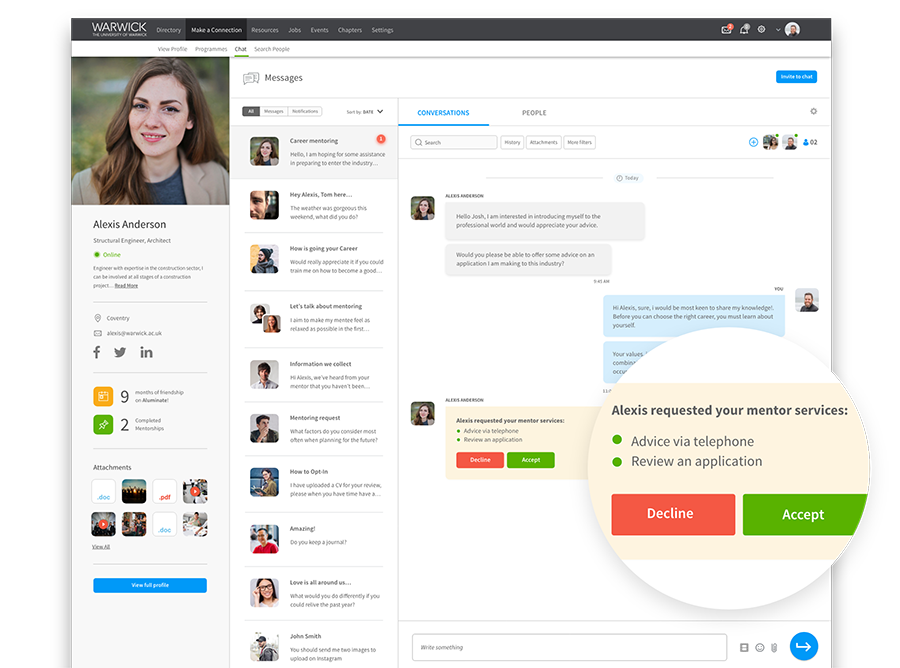Image resolution: width=900 pixels, height=668 pixels.
Task: Accept the mentor request in the chat
Action: pyautogui.click(x=530, y=460)
